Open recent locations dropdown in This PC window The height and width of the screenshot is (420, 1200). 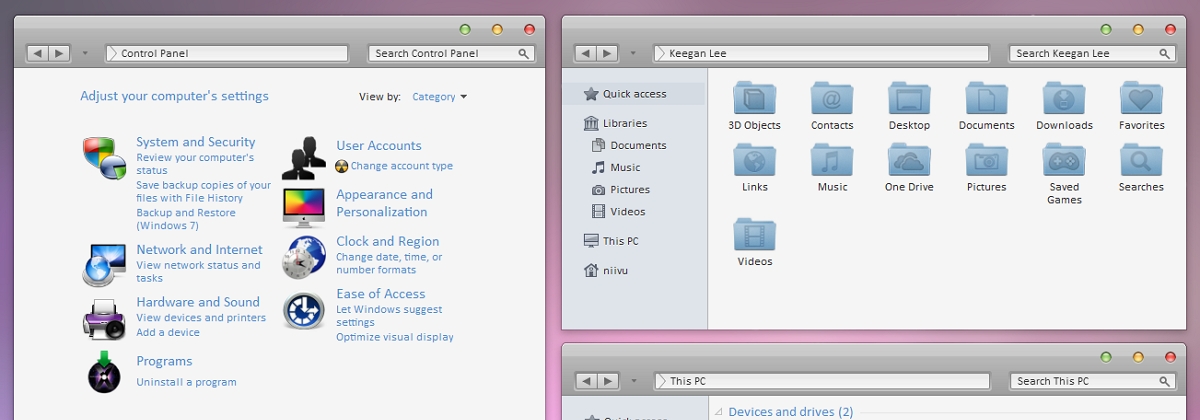633,381
